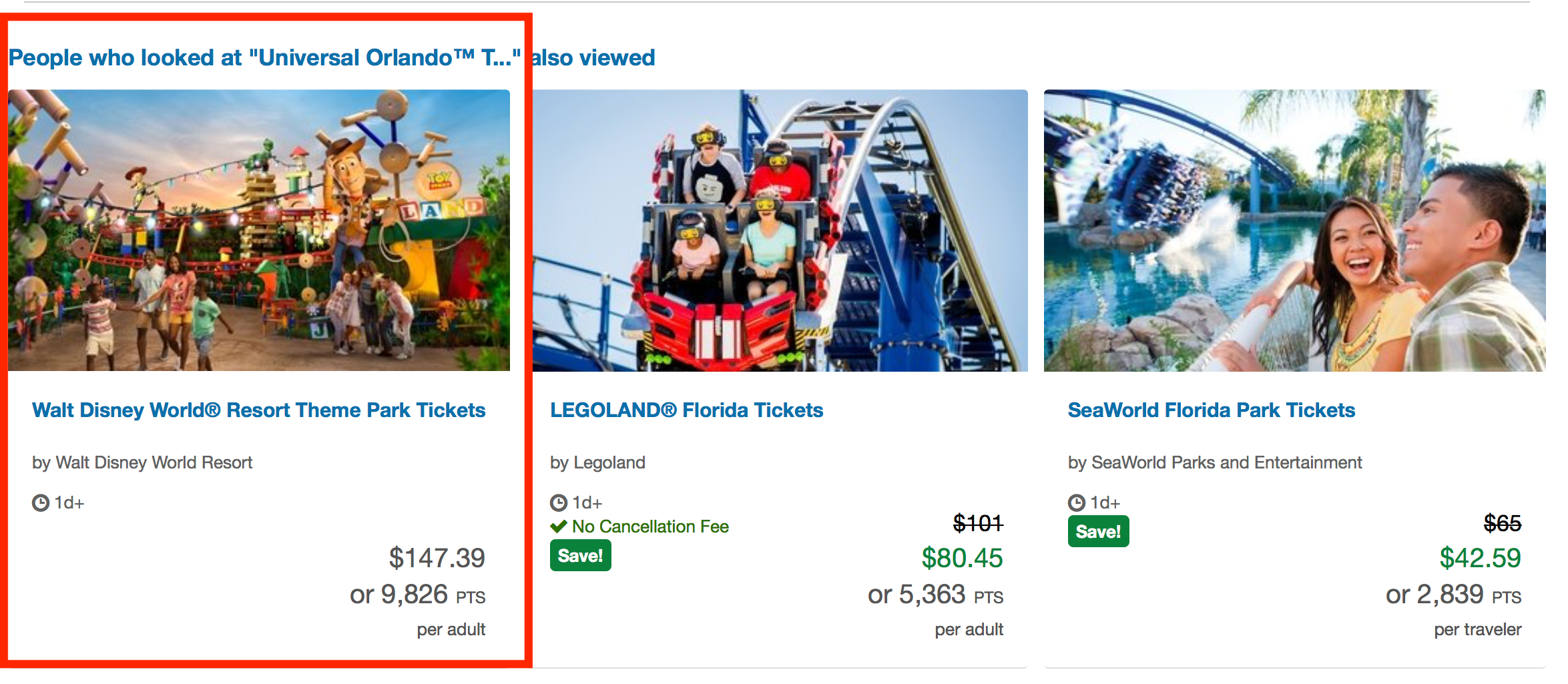Click the Toy Story Land photo thumbnail

(x=259, y=230)
